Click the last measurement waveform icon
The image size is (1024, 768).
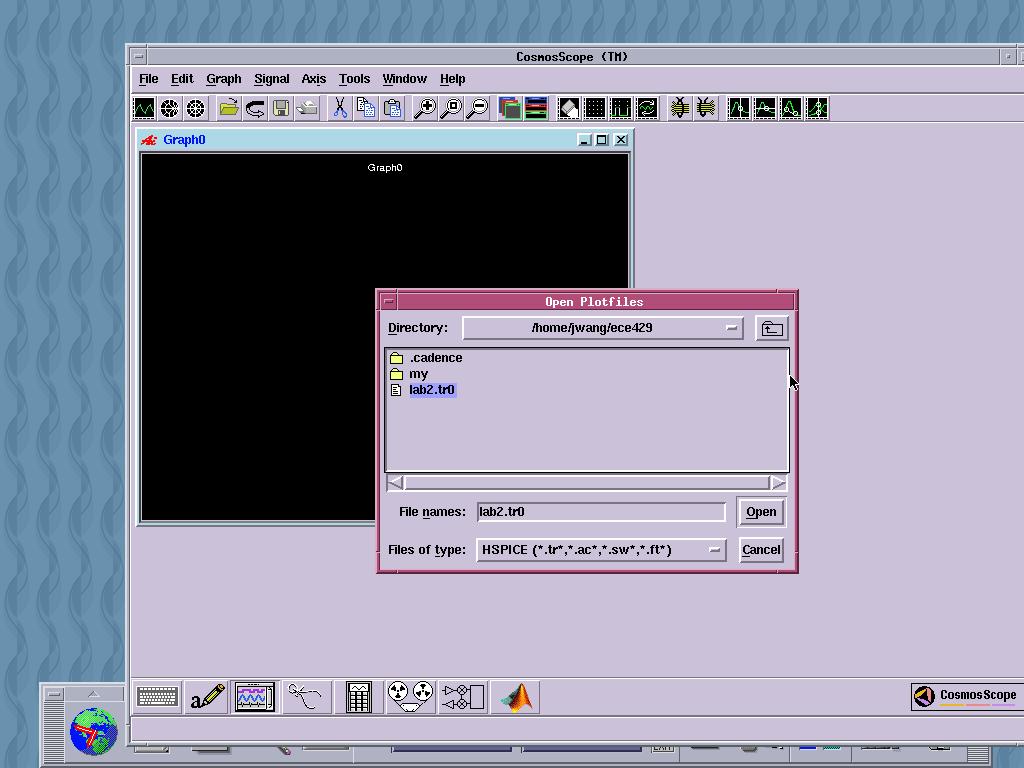click(817, 108)
